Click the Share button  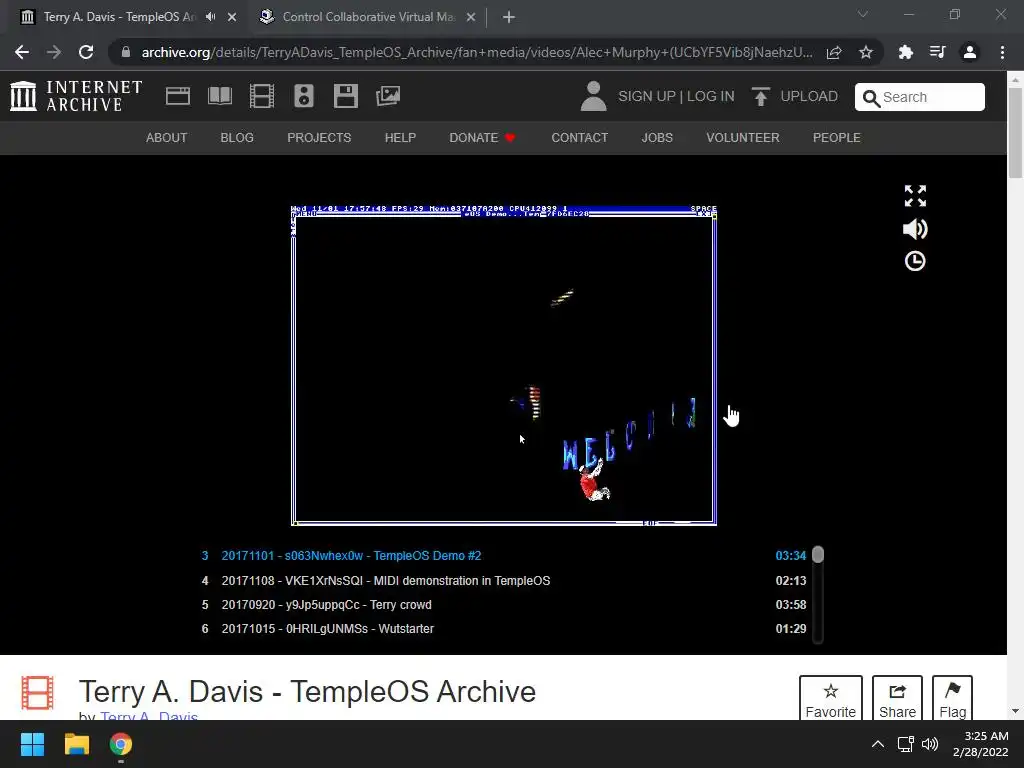(x=897, y=699)
